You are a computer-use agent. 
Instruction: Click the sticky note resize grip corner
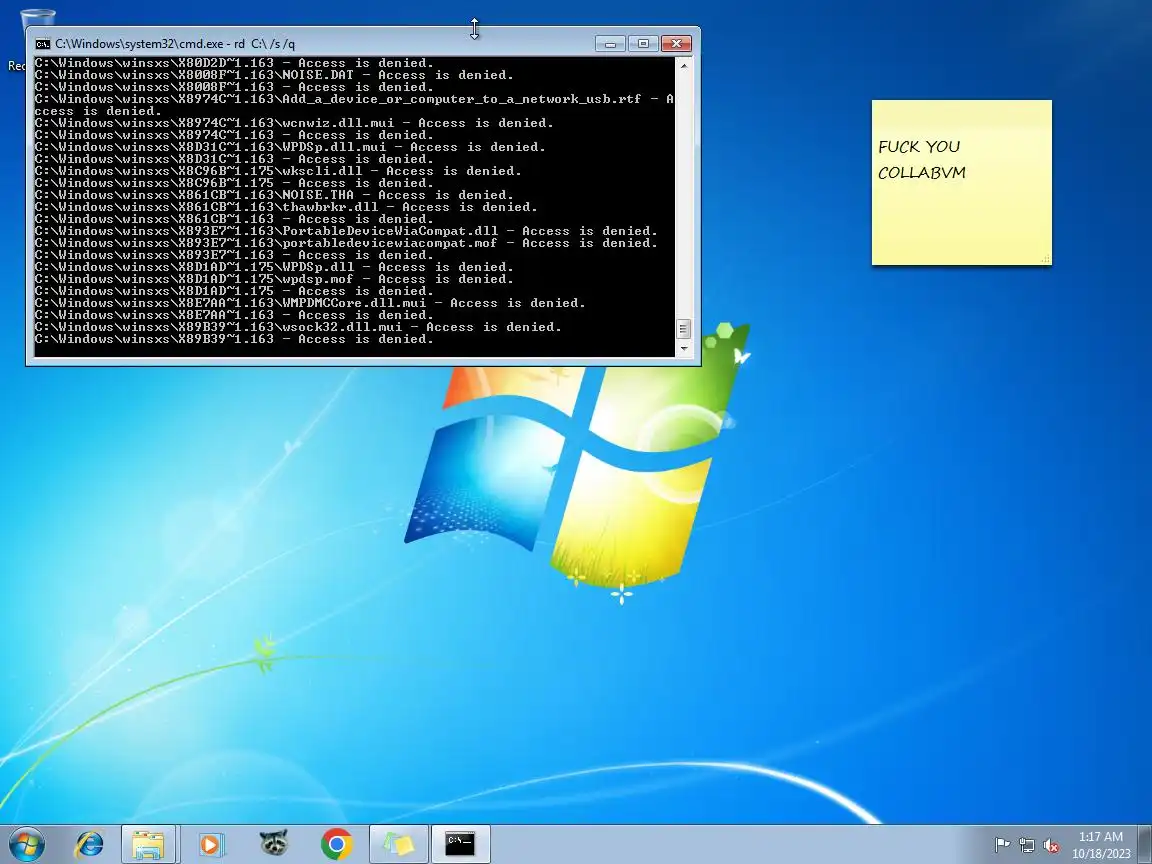pyautogui.click(x=1045, y=259)
